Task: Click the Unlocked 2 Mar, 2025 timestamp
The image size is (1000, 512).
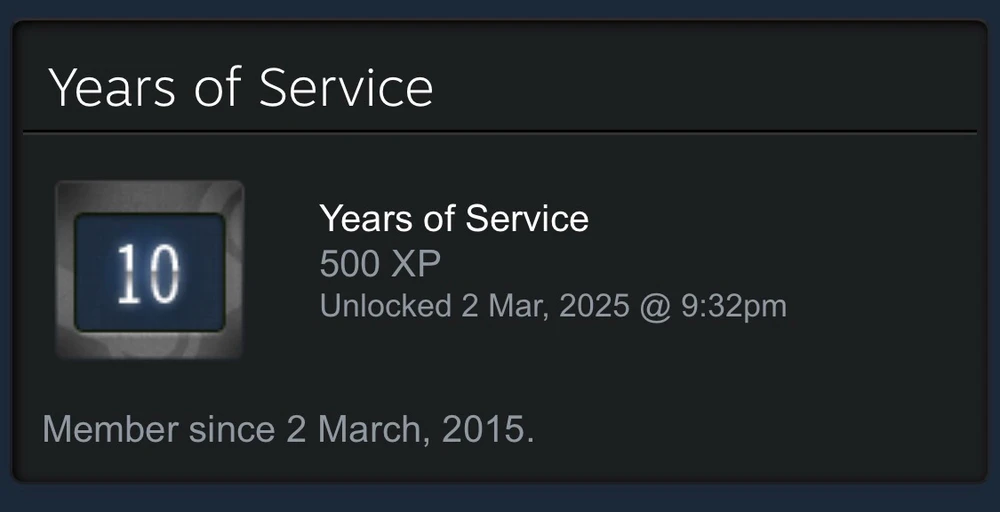Action: [553, 306]
